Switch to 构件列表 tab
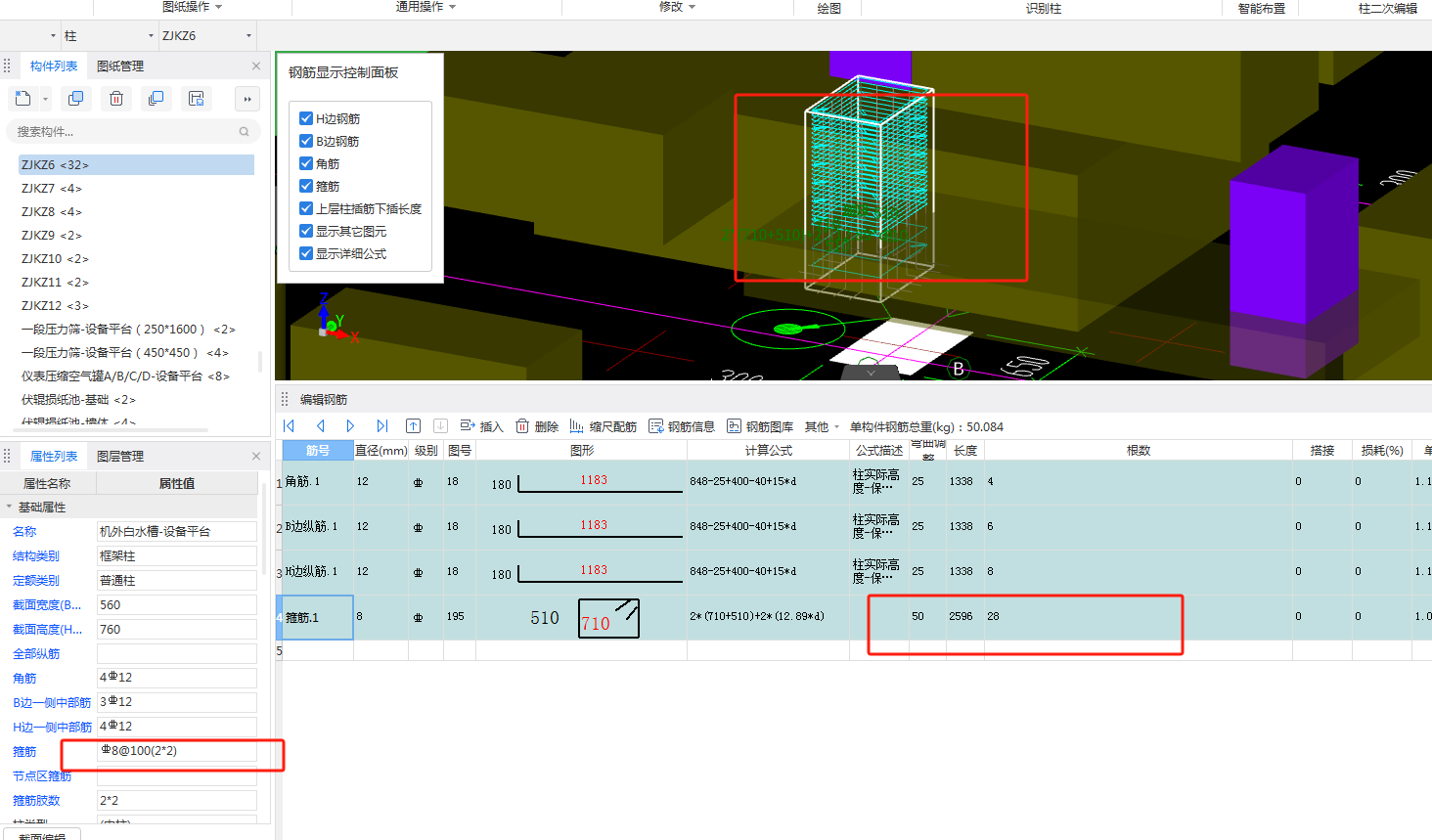Viewport: 1432px width, 840px height. point(53,66)
